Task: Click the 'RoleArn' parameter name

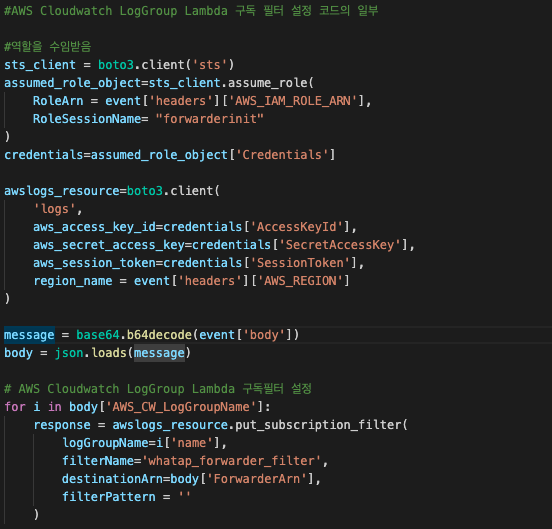Action: pyautogui.click(x=58, y=101)
